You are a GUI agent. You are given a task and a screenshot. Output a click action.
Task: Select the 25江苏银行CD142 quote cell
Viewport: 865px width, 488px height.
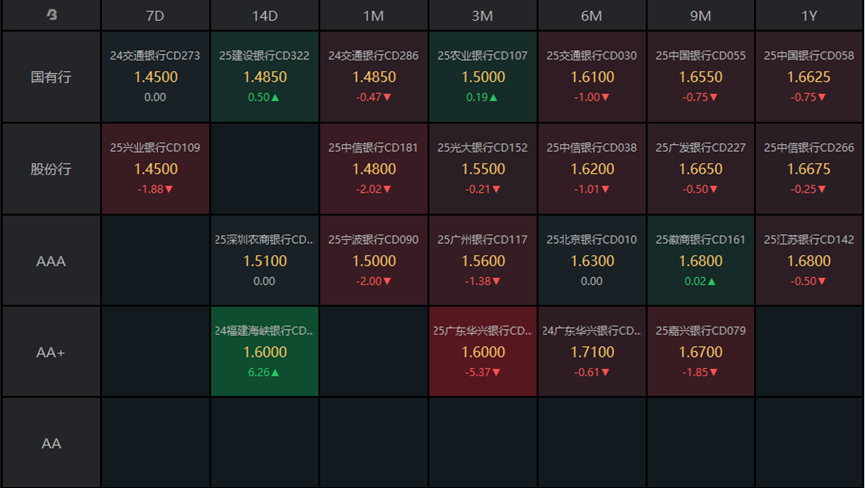(809, 260)
